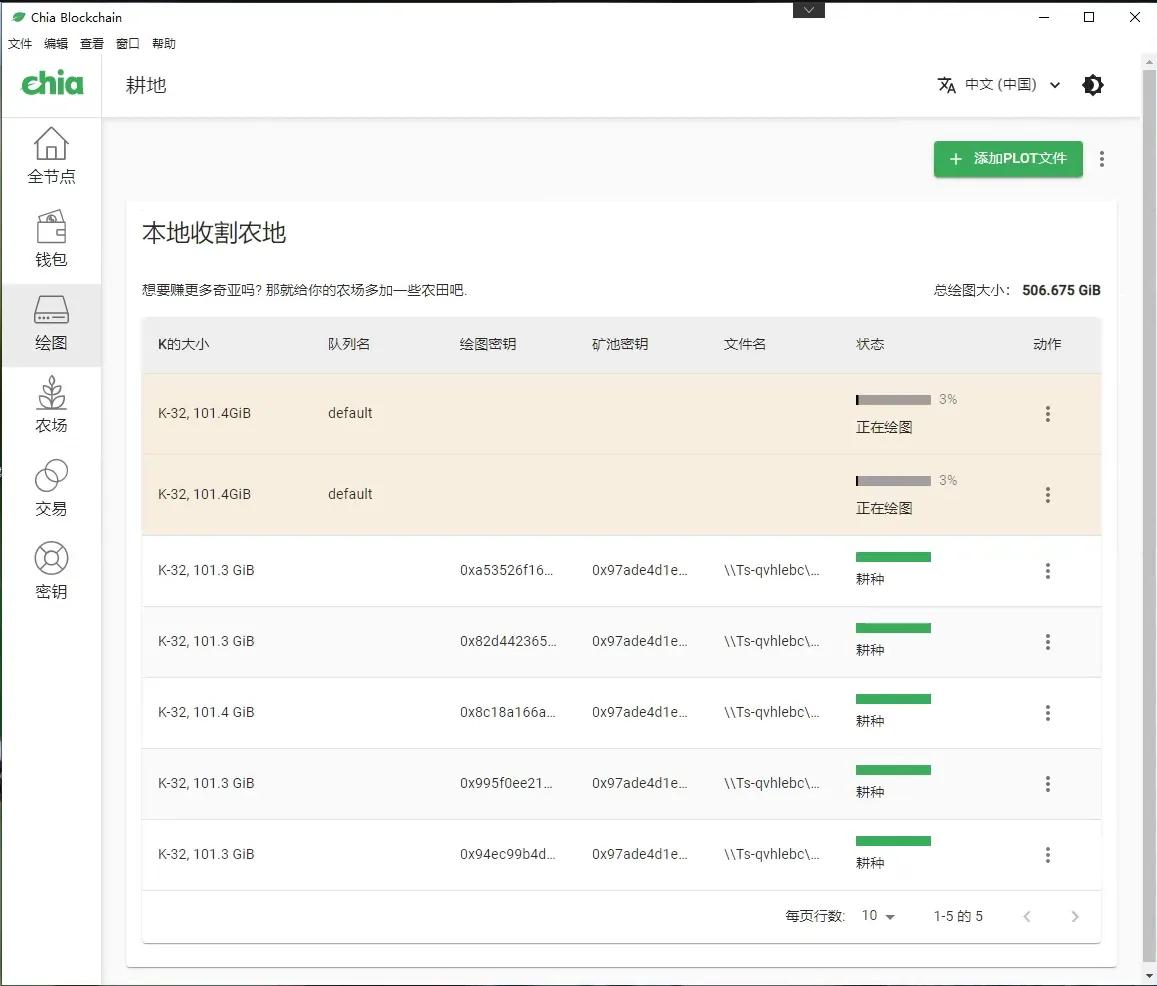Click the 3% plotting progress bar
This screenshot has width=1157, height=986.
point(893,399)
